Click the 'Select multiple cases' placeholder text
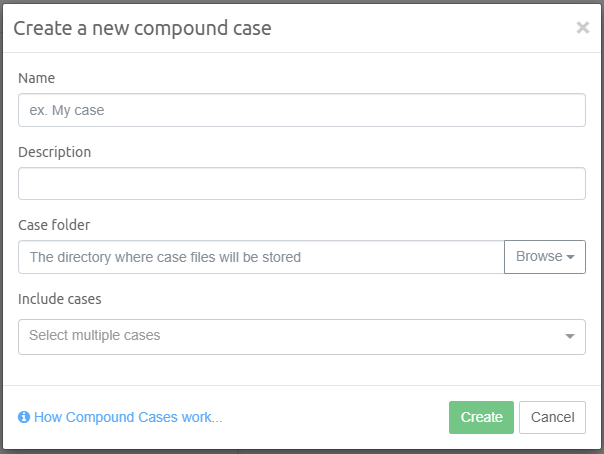 [95, 336]
